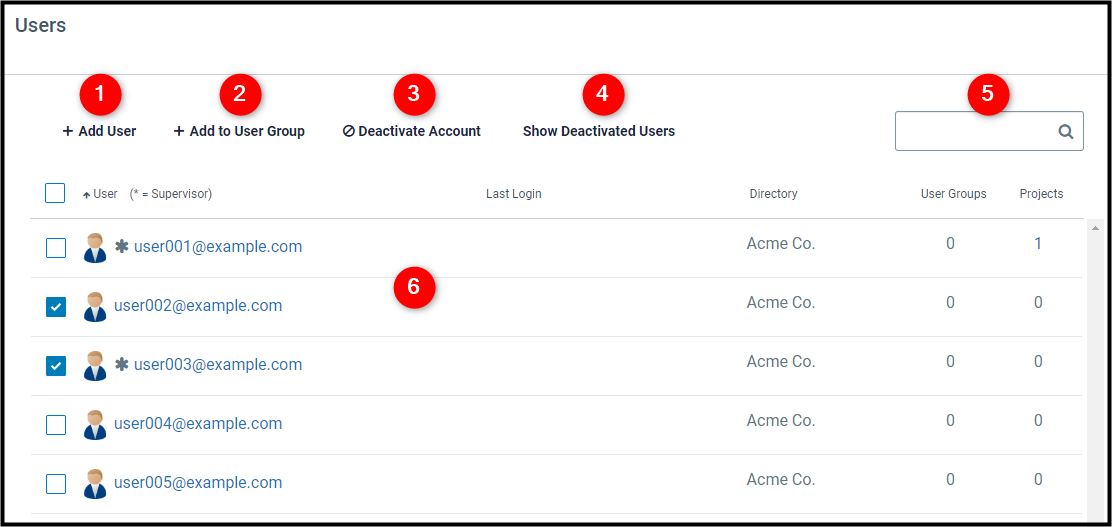1112x527 pixels.
Task: Sort by User Groups column header
Action: 953,194
